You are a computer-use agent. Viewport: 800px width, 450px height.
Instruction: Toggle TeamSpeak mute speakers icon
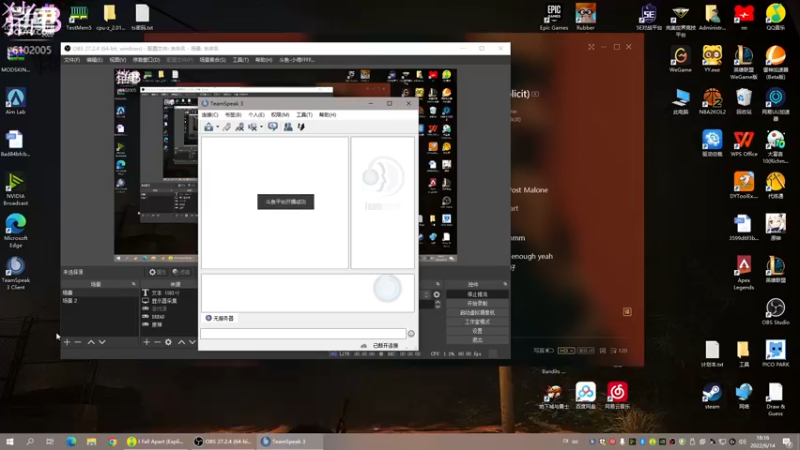(x=252, y=127)
